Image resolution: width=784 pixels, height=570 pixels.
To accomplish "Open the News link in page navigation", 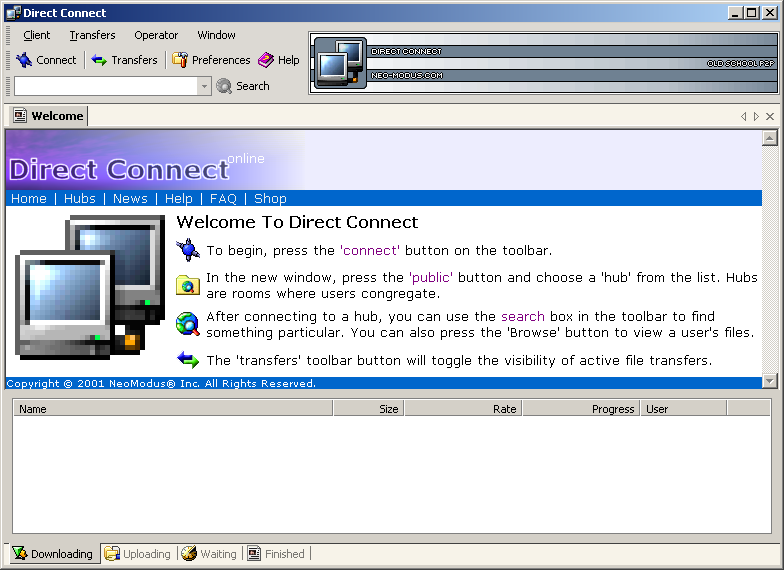I will point(130,198).
